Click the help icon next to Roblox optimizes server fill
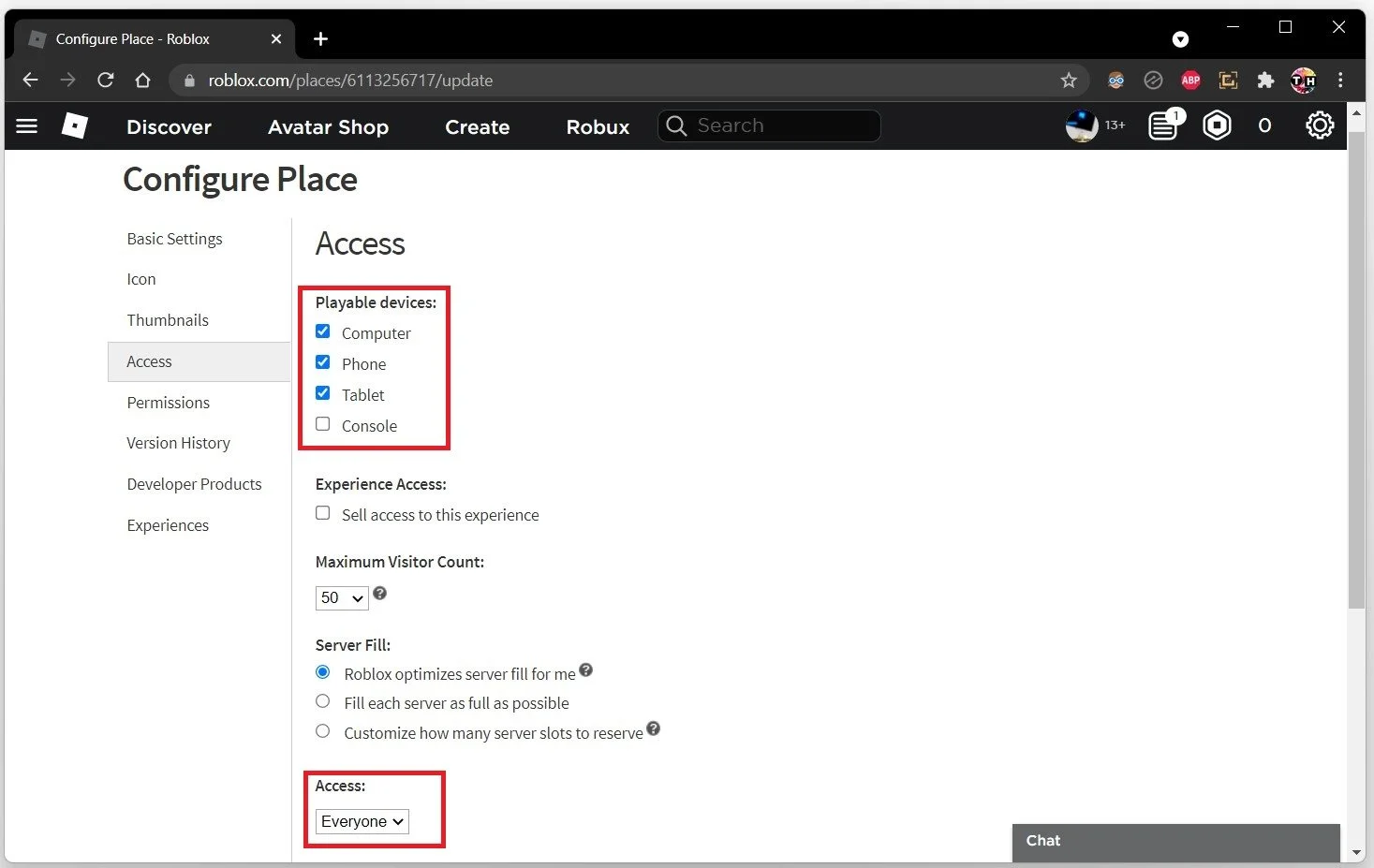Screen dimensions: 1374x868 pyautogui.click(x=585, y=669)
